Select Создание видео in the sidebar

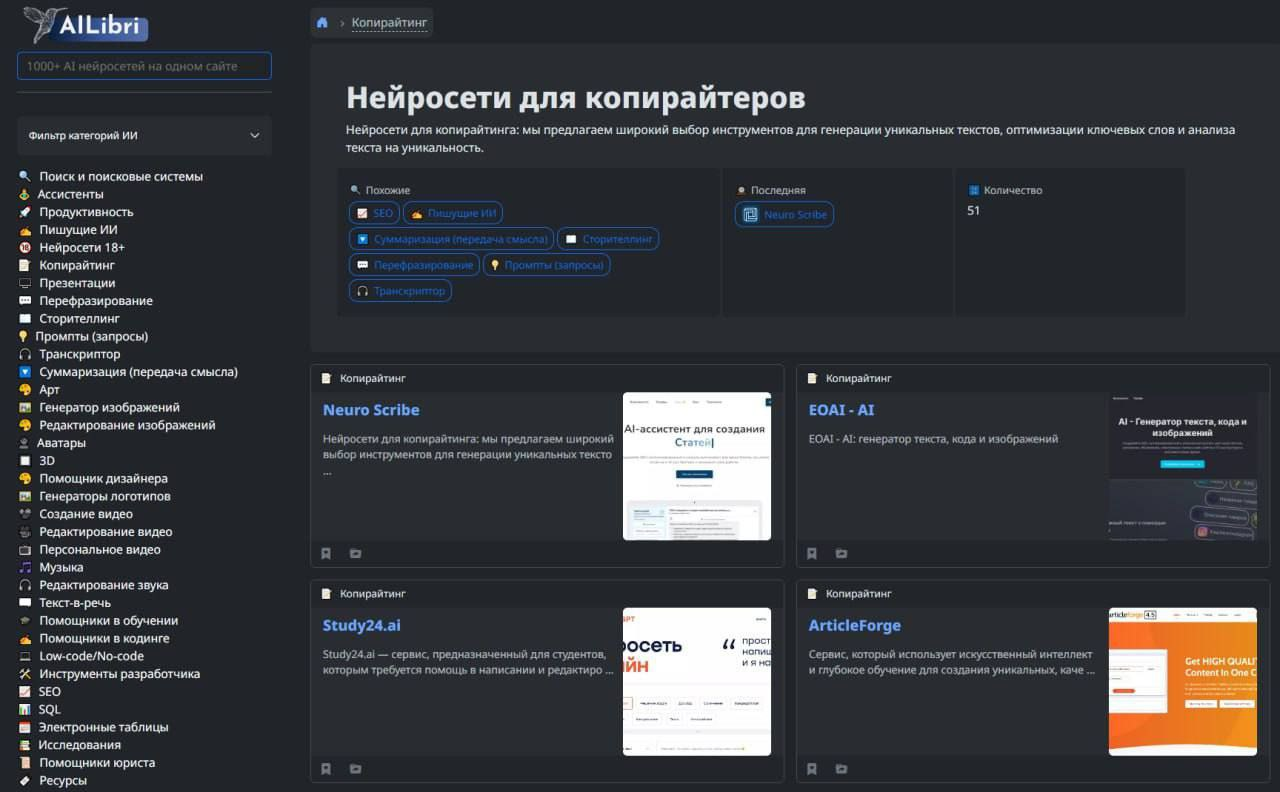[x=86, y=515]
